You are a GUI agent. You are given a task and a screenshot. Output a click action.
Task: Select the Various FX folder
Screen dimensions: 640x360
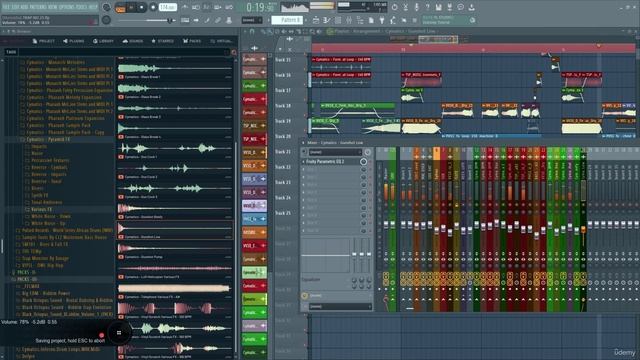point(41,209)
